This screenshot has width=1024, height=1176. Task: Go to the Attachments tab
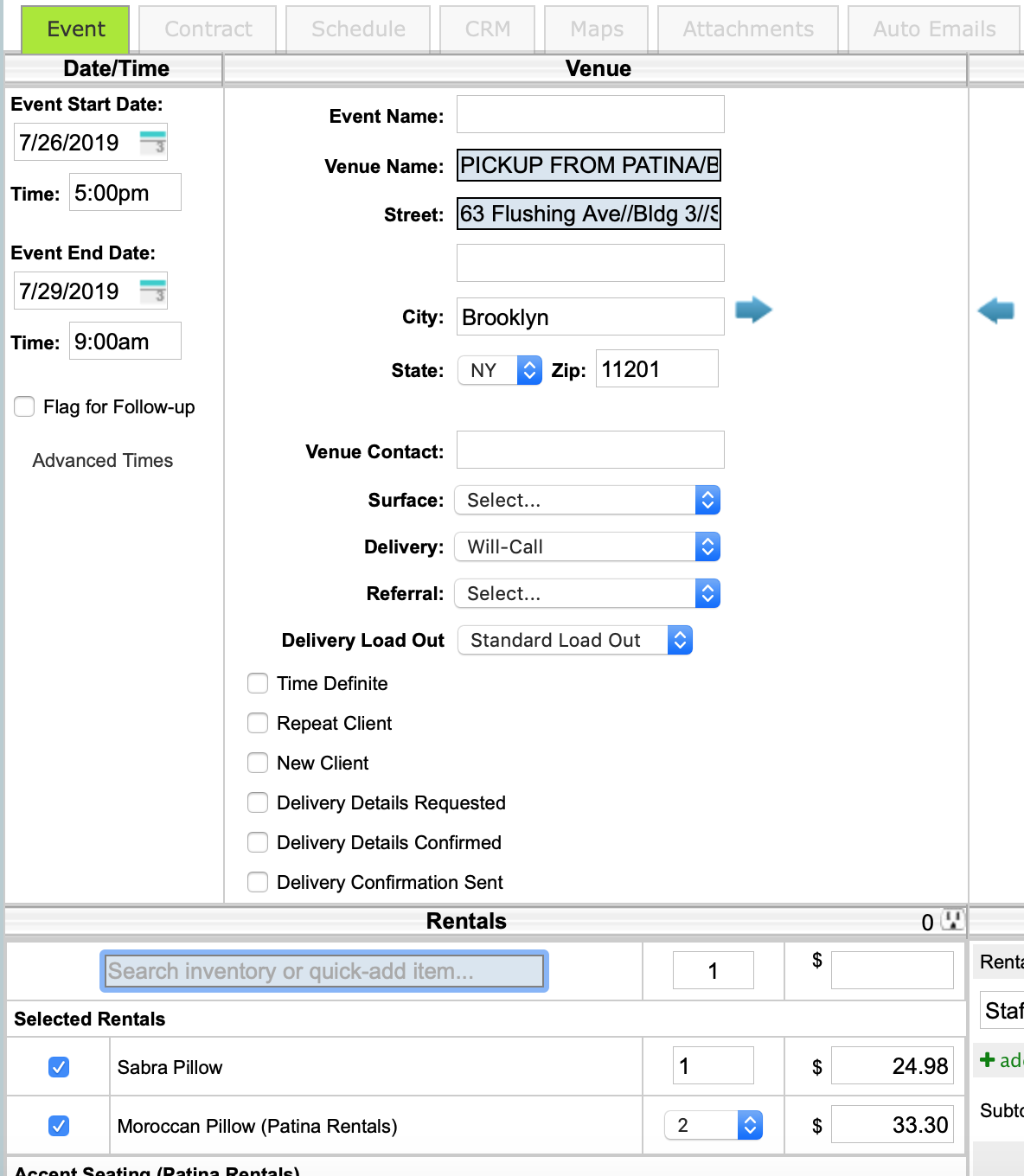tap(748, 29)
